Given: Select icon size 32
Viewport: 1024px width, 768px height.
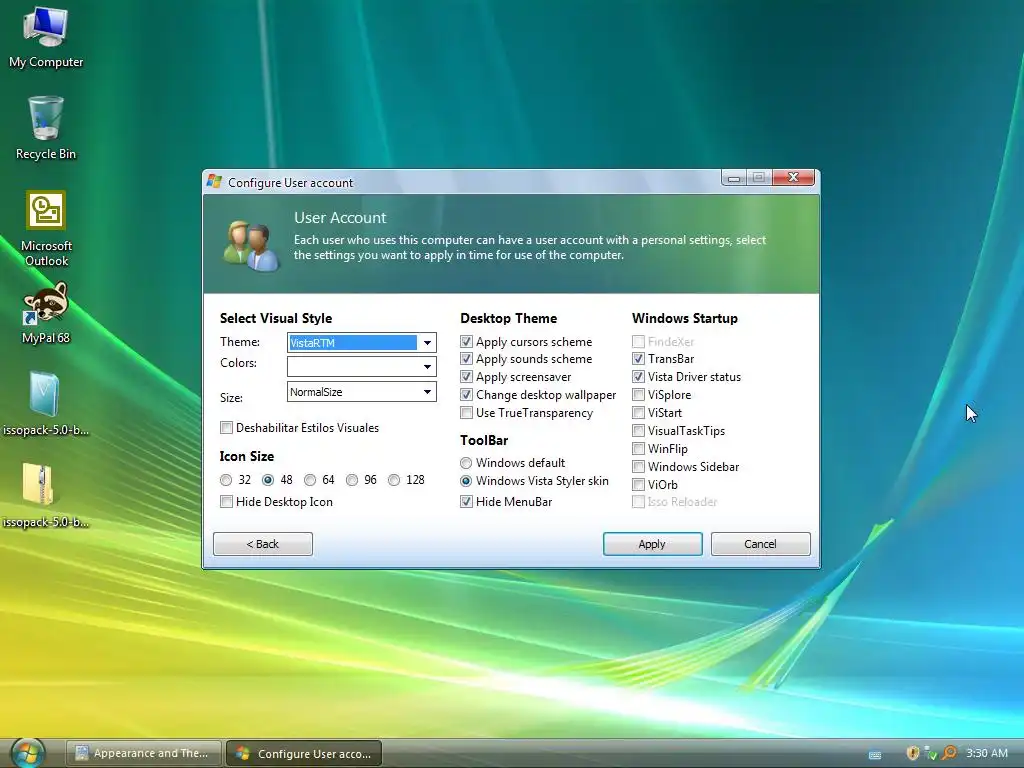Looking at the screenshot, I should click(x=226, y=480).
